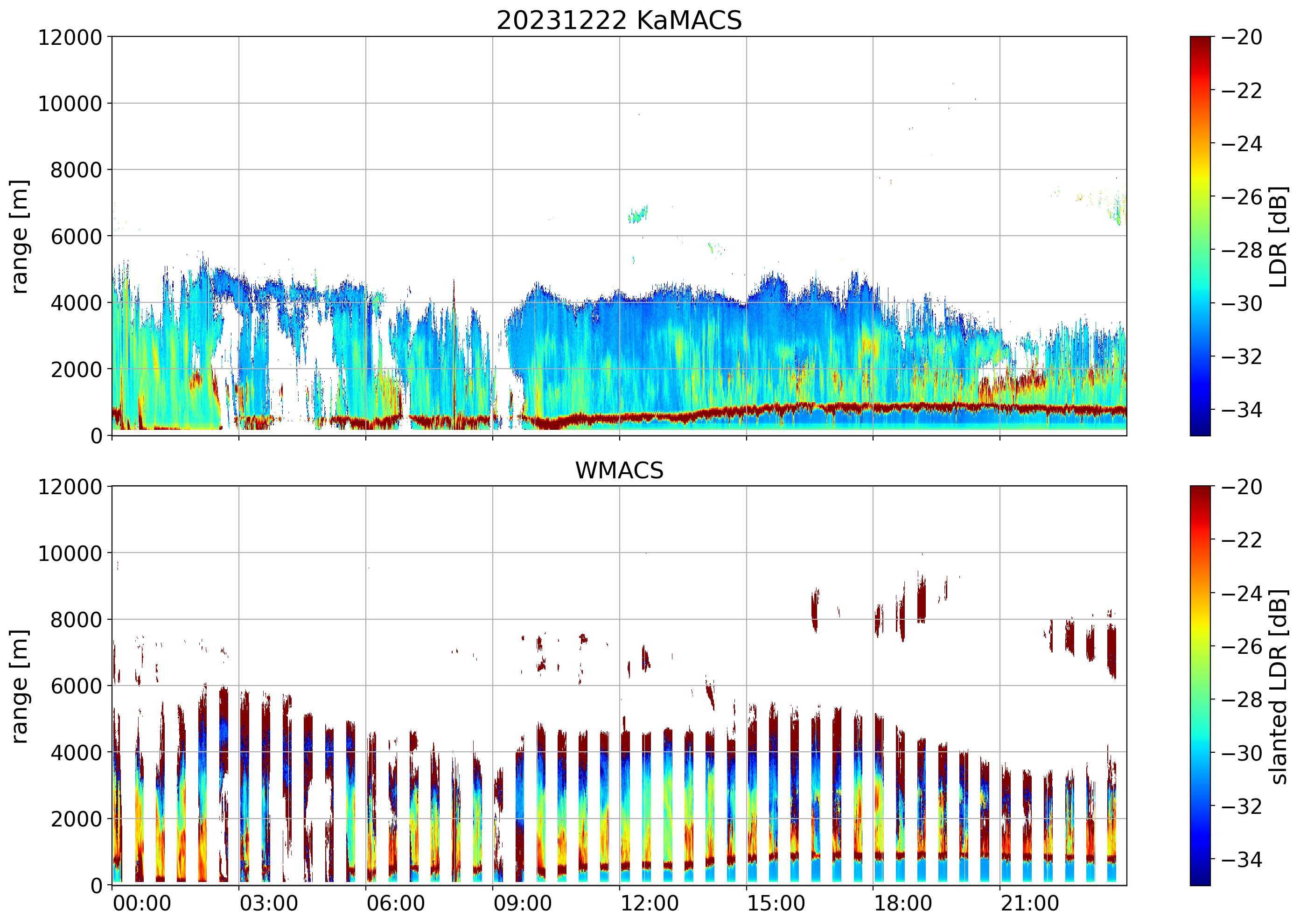Click the 00:00 time axis label

pos(142,903)
